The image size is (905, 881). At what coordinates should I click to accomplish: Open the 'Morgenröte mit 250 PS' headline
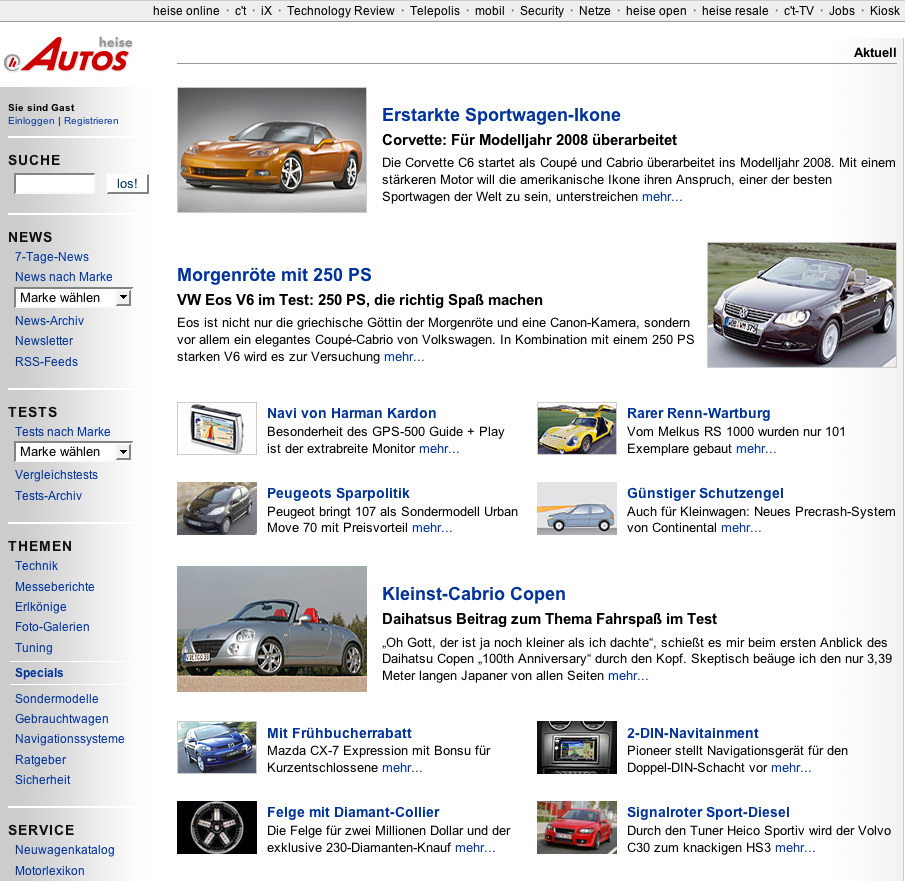(x=274, y=275)
